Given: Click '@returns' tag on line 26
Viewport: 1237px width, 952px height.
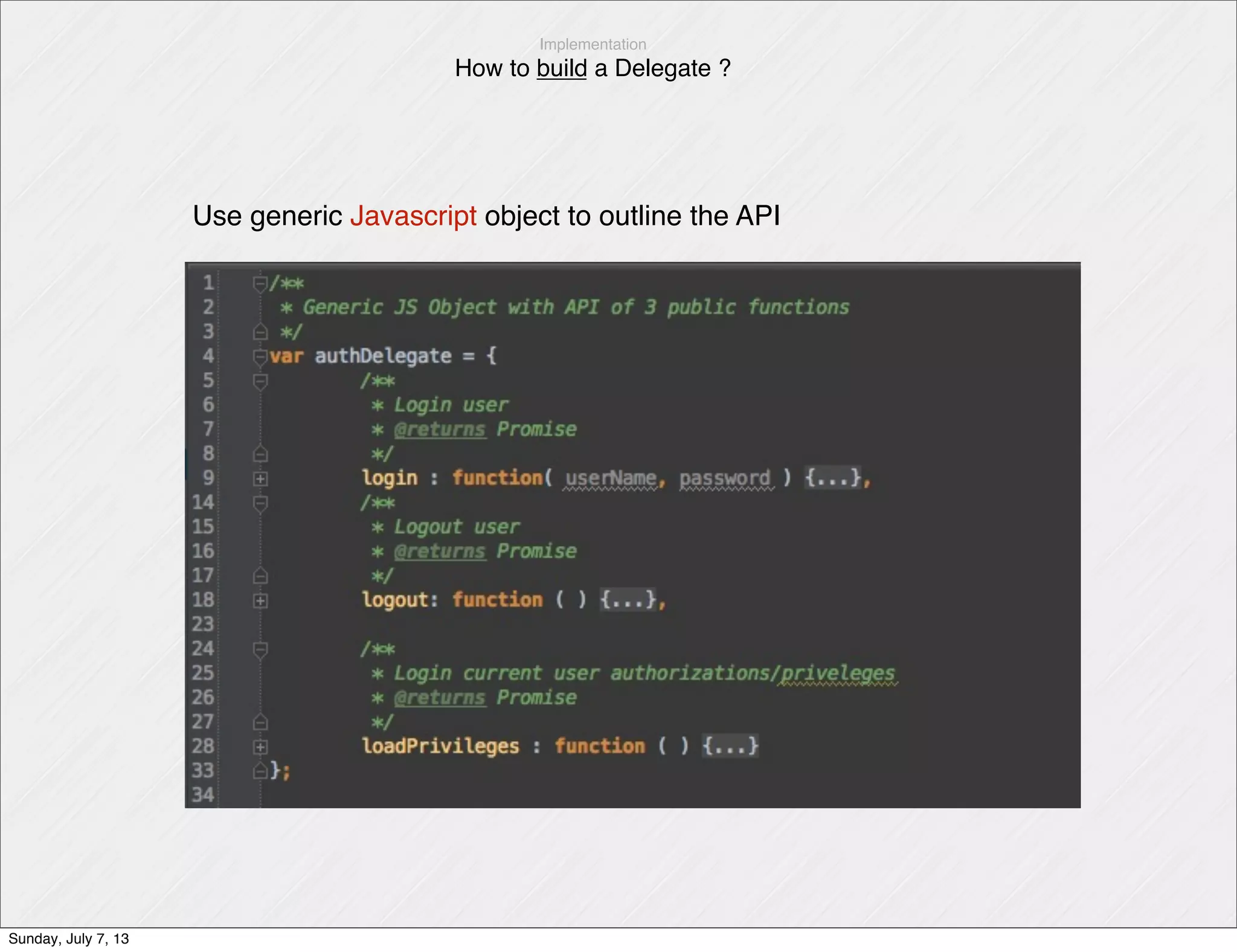Looking at the screenshot, I should click(440, 698).
